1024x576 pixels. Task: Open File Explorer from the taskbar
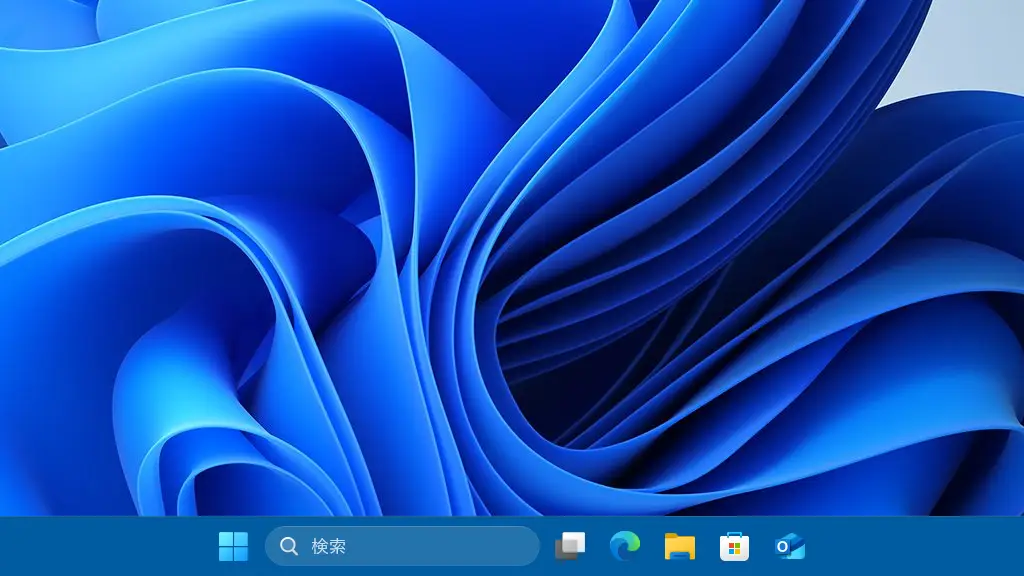(680, 546)
